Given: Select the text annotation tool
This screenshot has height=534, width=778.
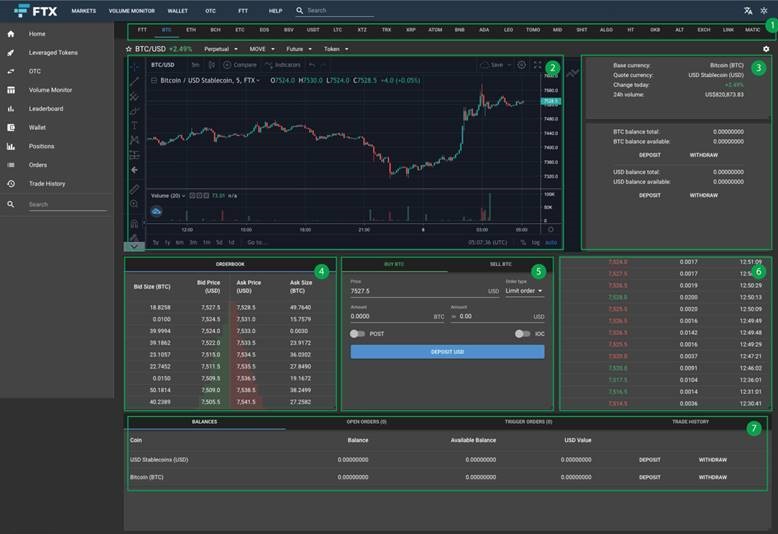Looking at the screenshot, I should pyautogui.click(x=134, y=126).
